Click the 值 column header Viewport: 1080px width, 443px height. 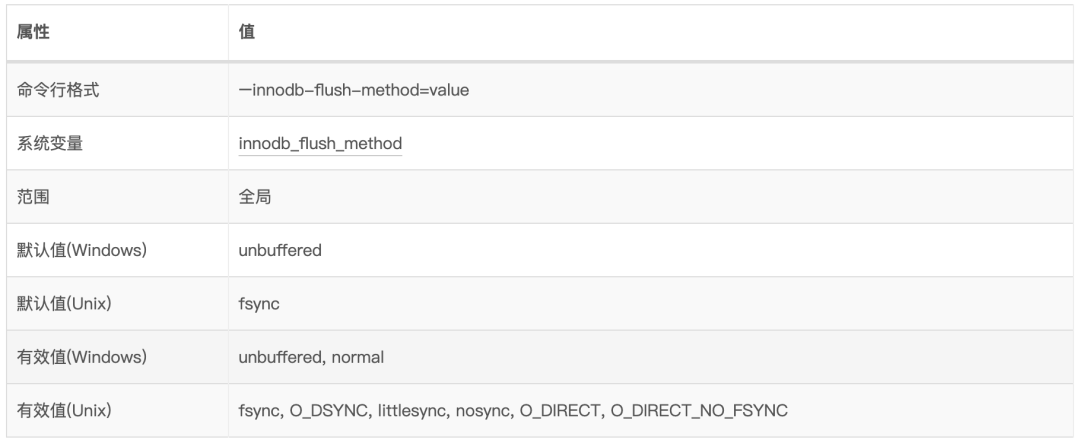tap(246, 33)
